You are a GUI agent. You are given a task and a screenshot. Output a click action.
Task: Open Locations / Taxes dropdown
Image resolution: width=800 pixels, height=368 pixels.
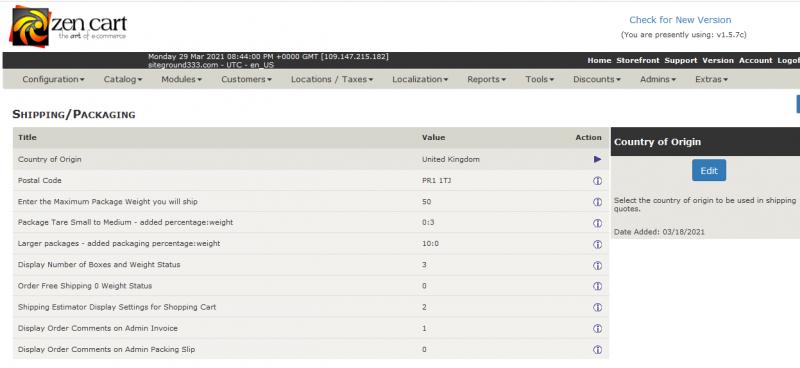coord(332,79)
